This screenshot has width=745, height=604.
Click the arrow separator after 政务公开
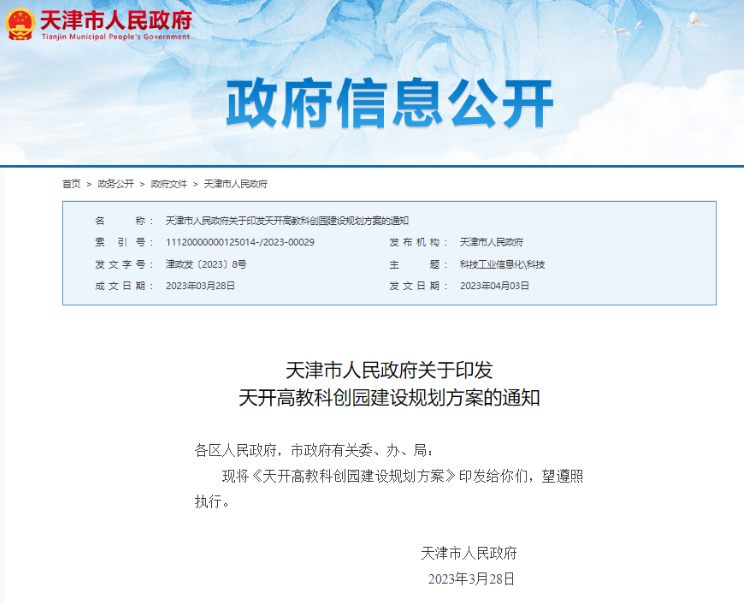click(x=142, y=184)
